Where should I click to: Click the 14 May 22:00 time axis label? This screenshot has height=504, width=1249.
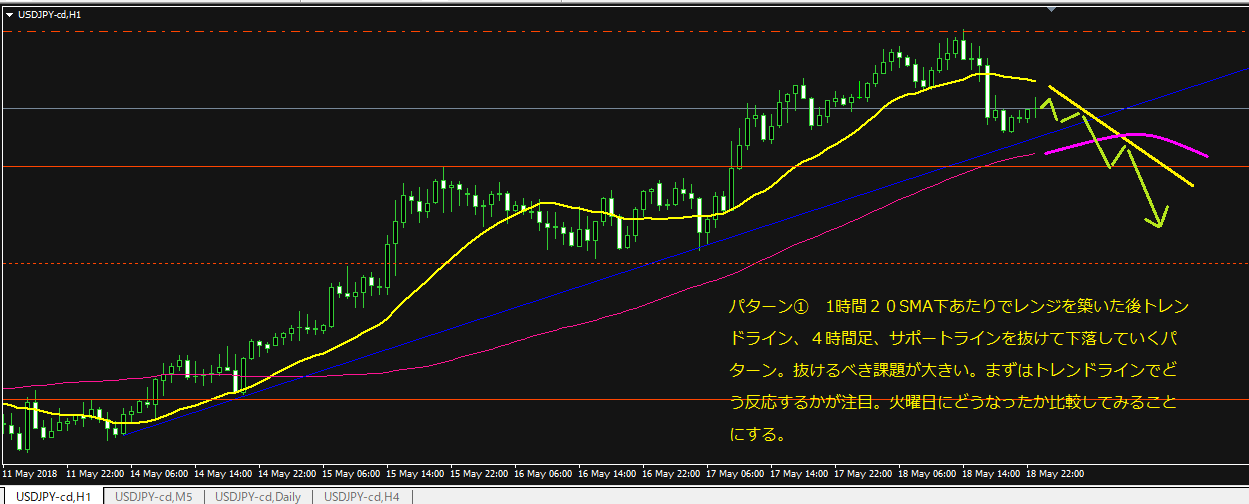287,473
